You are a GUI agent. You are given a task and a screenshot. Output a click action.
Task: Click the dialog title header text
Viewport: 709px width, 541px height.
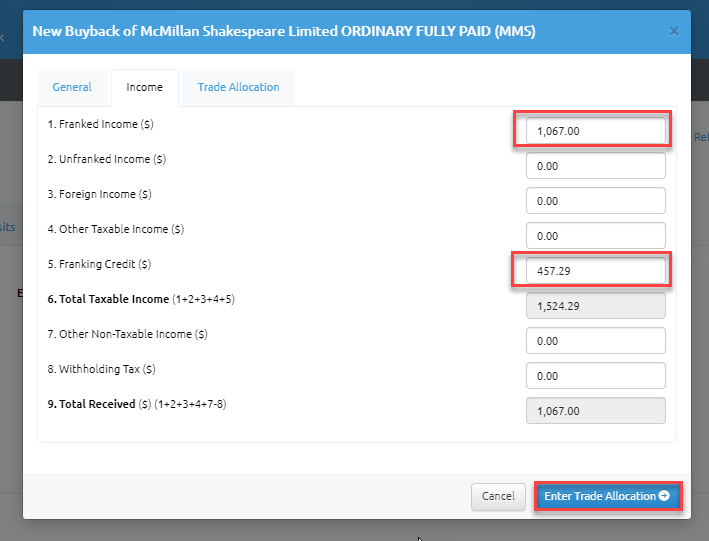click(284, 32)
